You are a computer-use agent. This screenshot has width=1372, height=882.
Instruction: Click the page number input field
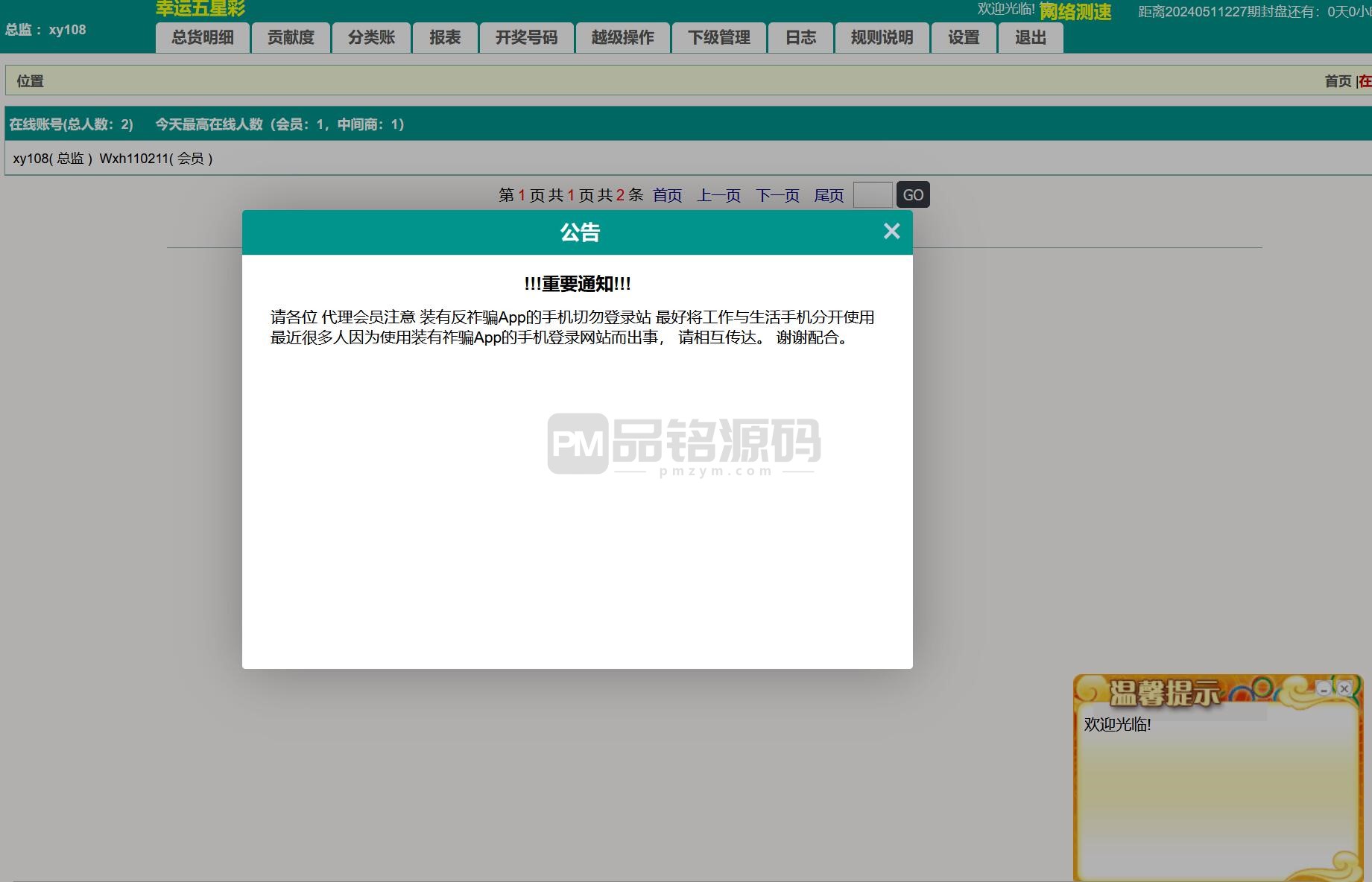point(872,195)
